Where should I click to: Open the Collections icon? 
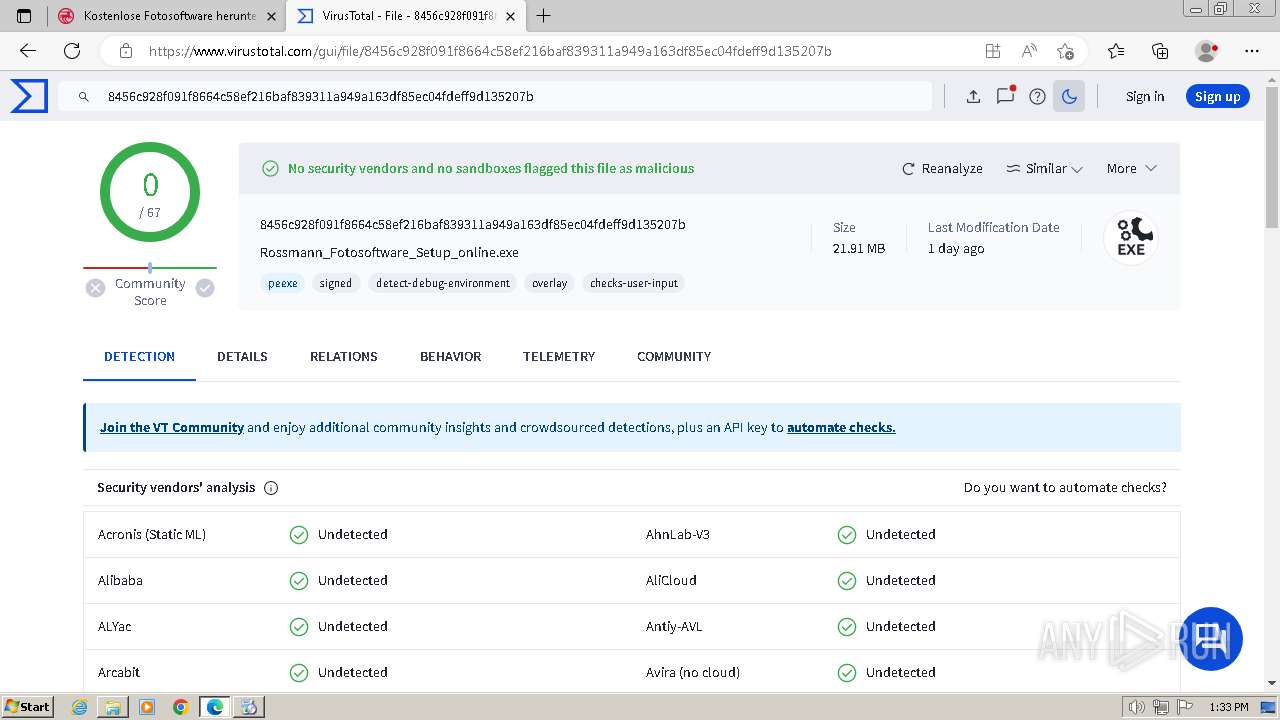[1160, 51]
